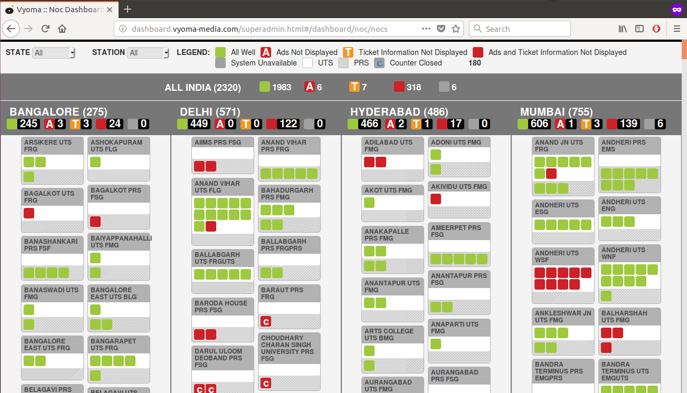Screen dimensions: 687x393
Task: Click the ANAND JN UTS FRG station title
Action: pyautogui.click(x=559, y=145)
